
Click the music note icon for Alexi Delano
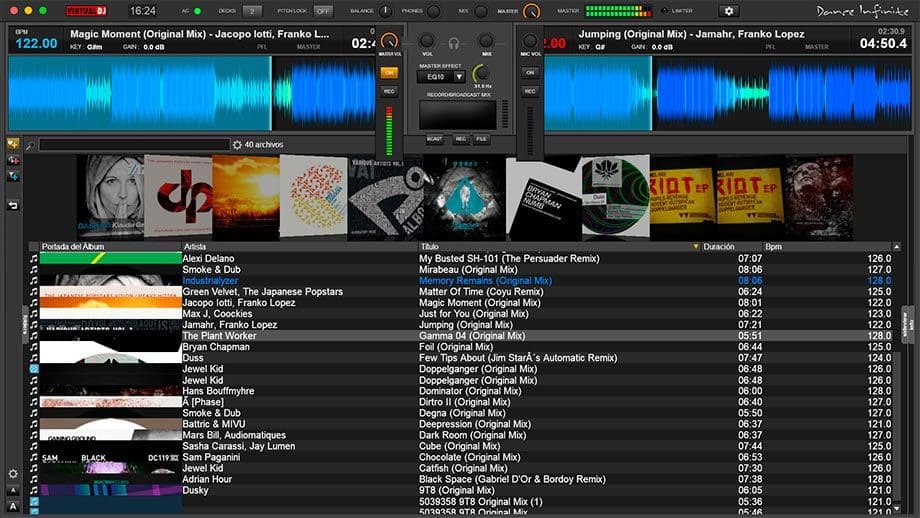pyautogui.click(x=33, y=258)
